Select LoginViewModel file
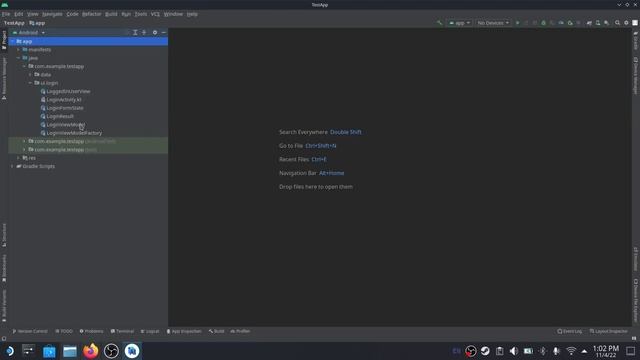 point(65,124)
